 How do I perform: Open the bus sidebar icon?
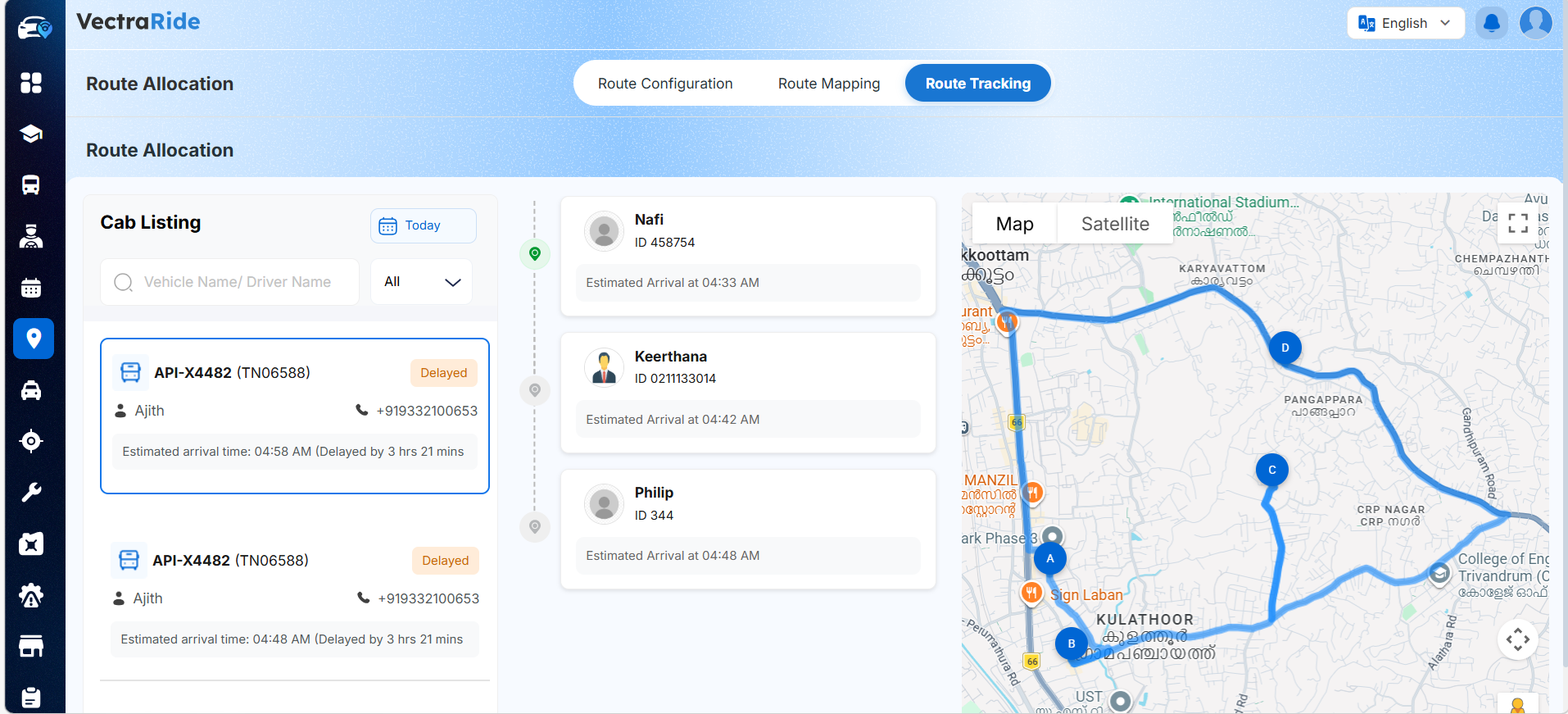click(31, 185)
